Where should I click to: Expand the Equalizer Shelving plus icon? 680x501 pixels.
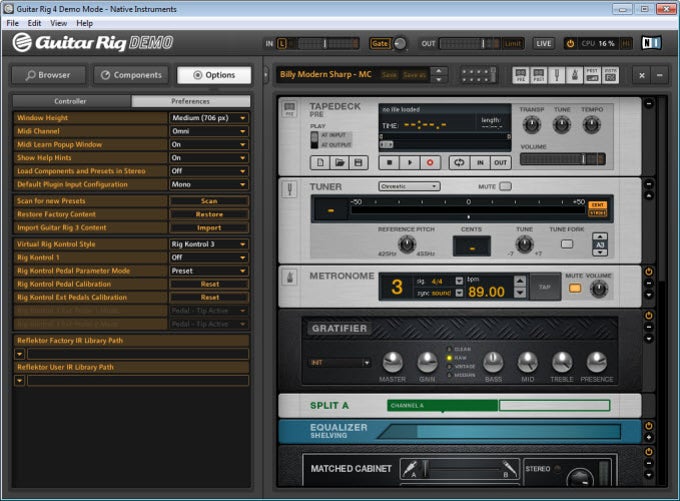(x=649, y=438)
